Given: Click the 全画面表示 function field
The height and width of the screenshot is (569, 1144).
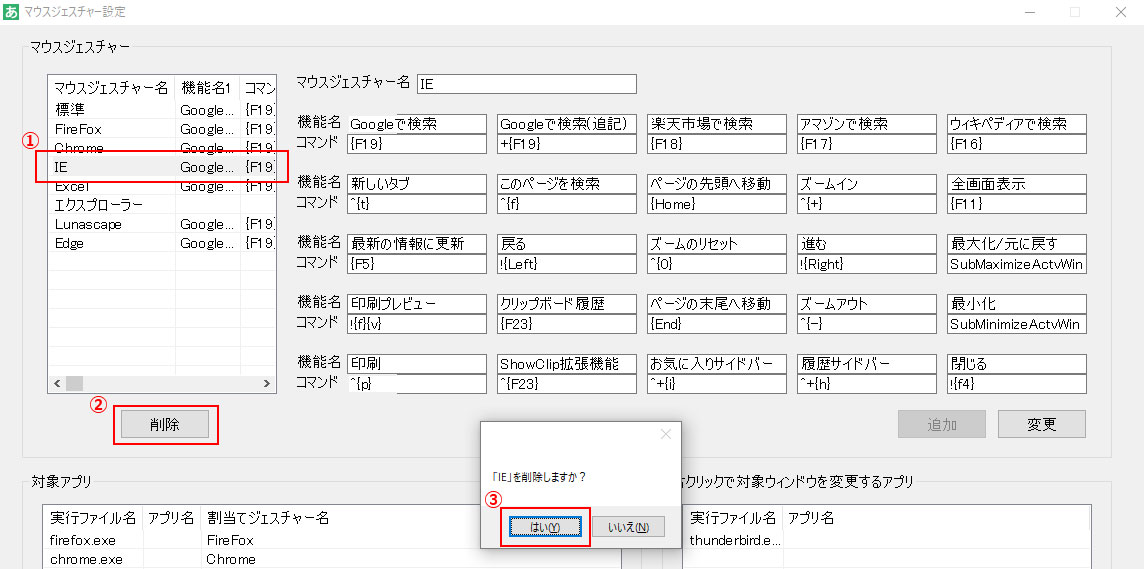Looking at the screenshot, I should coord(1017,184).
